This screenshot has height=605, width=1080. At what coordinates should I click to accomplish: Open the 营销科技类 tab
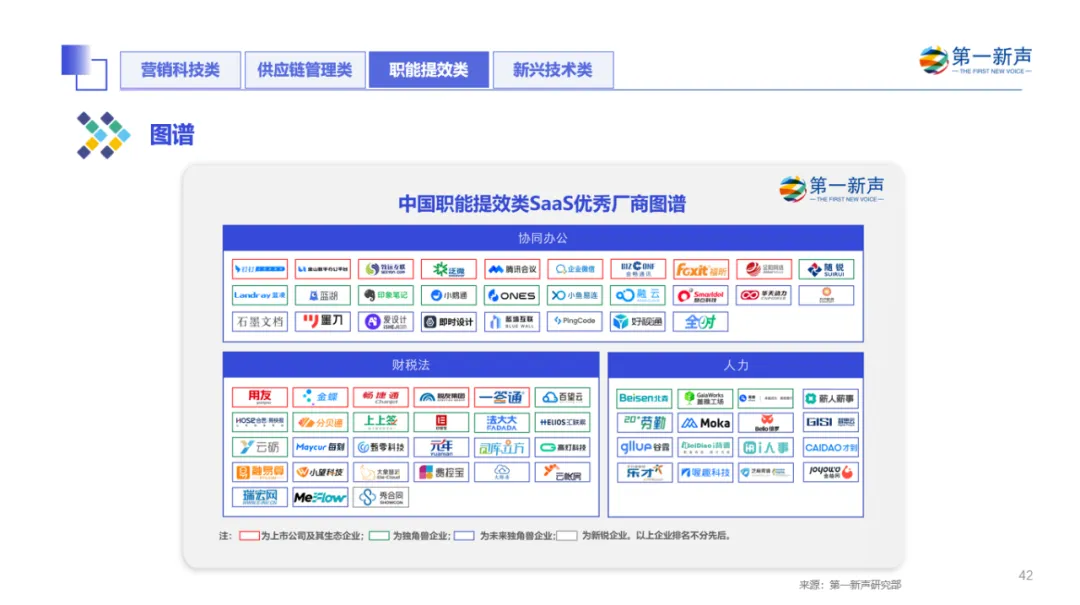pyautogui.click(x=180, y=70)
